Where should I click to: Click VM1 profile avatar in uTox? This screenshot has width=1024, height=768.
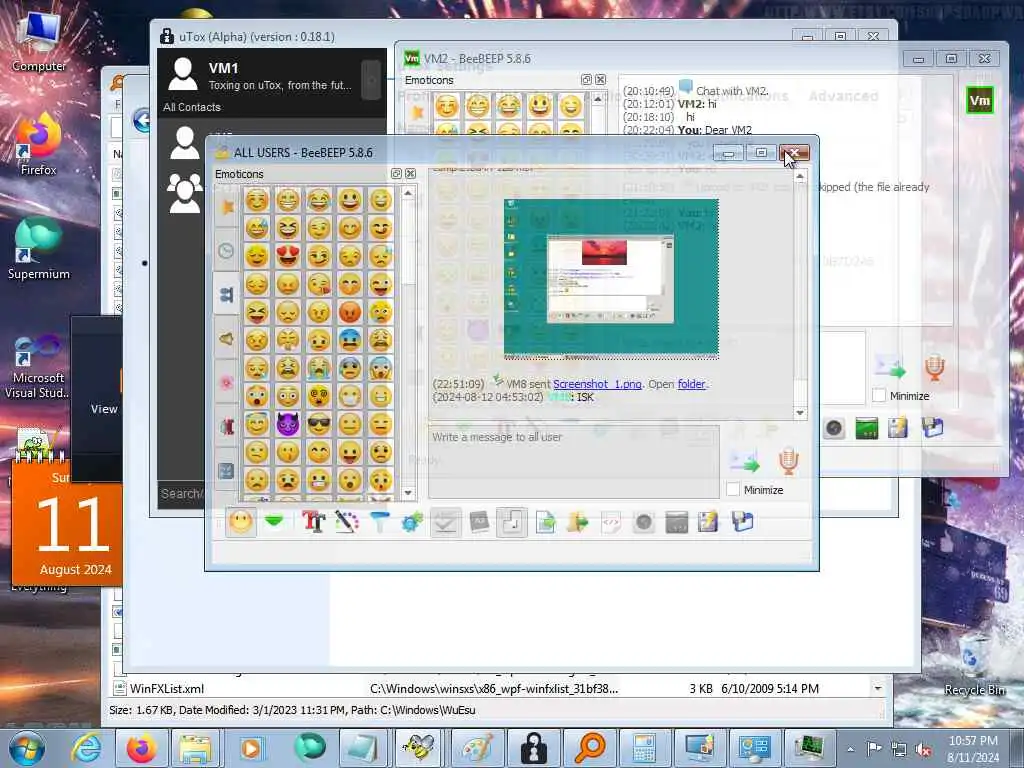(184, 74)
